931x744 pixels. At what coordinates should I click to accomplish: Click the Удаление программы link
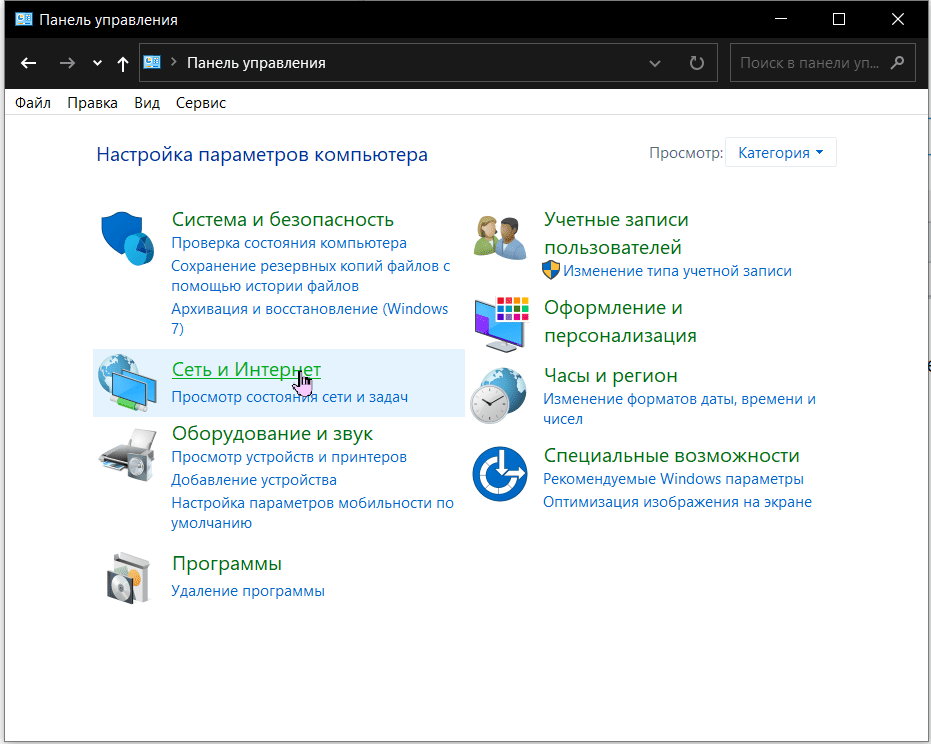(248, 591)
